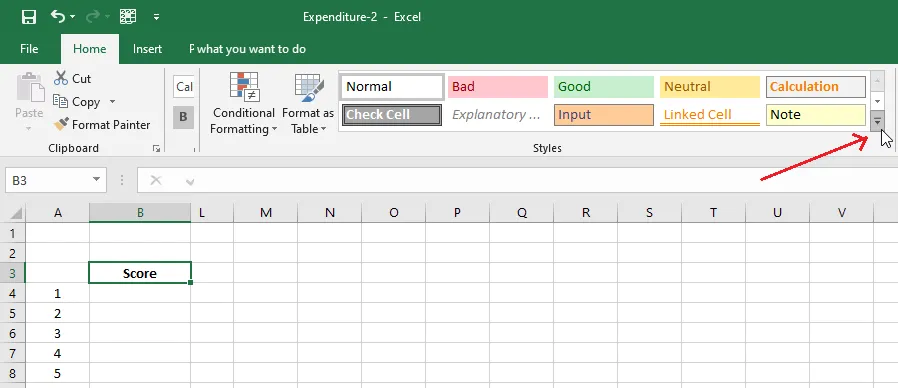Click styles gallery up arrow
Screen dimensions: 898x388
877,81
